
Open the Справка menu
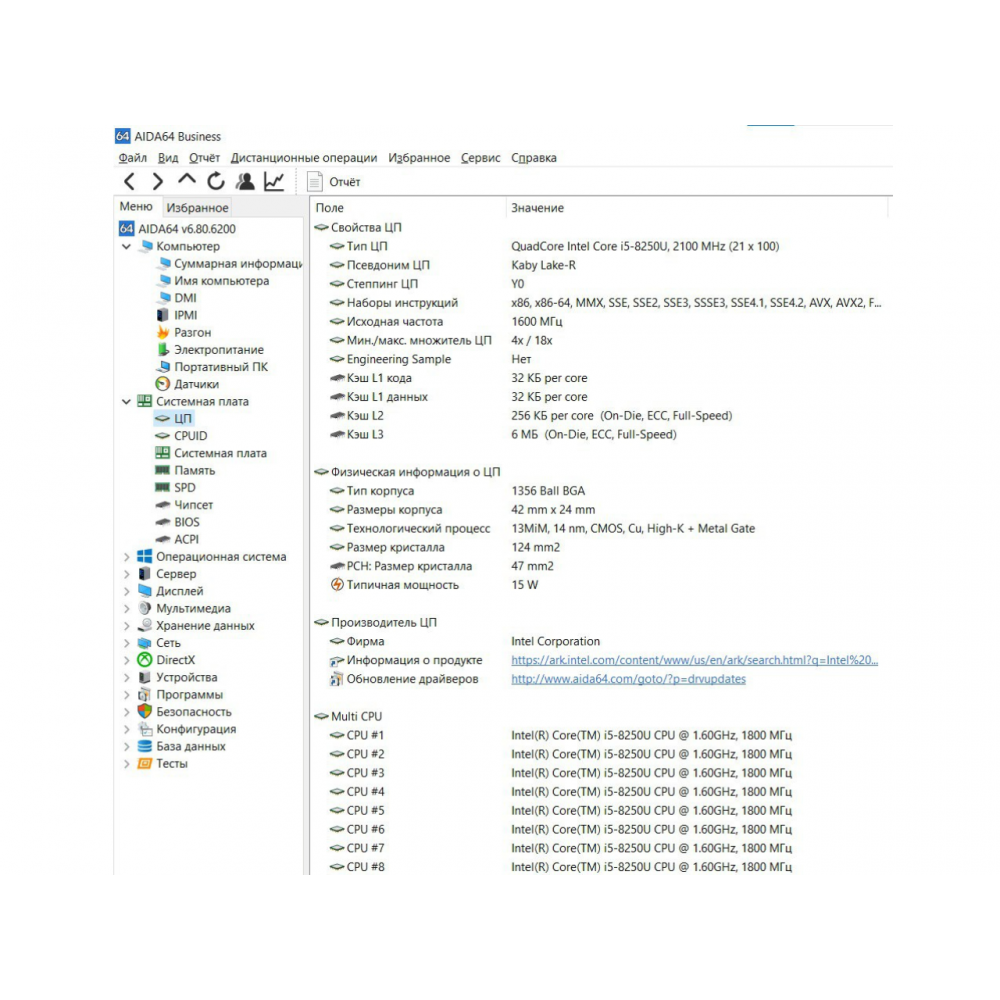[534, 158]
